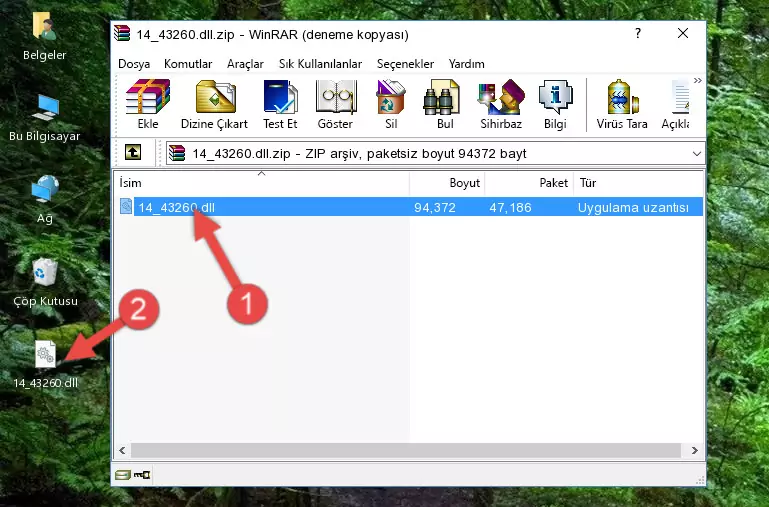Screen dimensions: 769x507
Task: Click the Bul find icon
Action: pos(445,104)
